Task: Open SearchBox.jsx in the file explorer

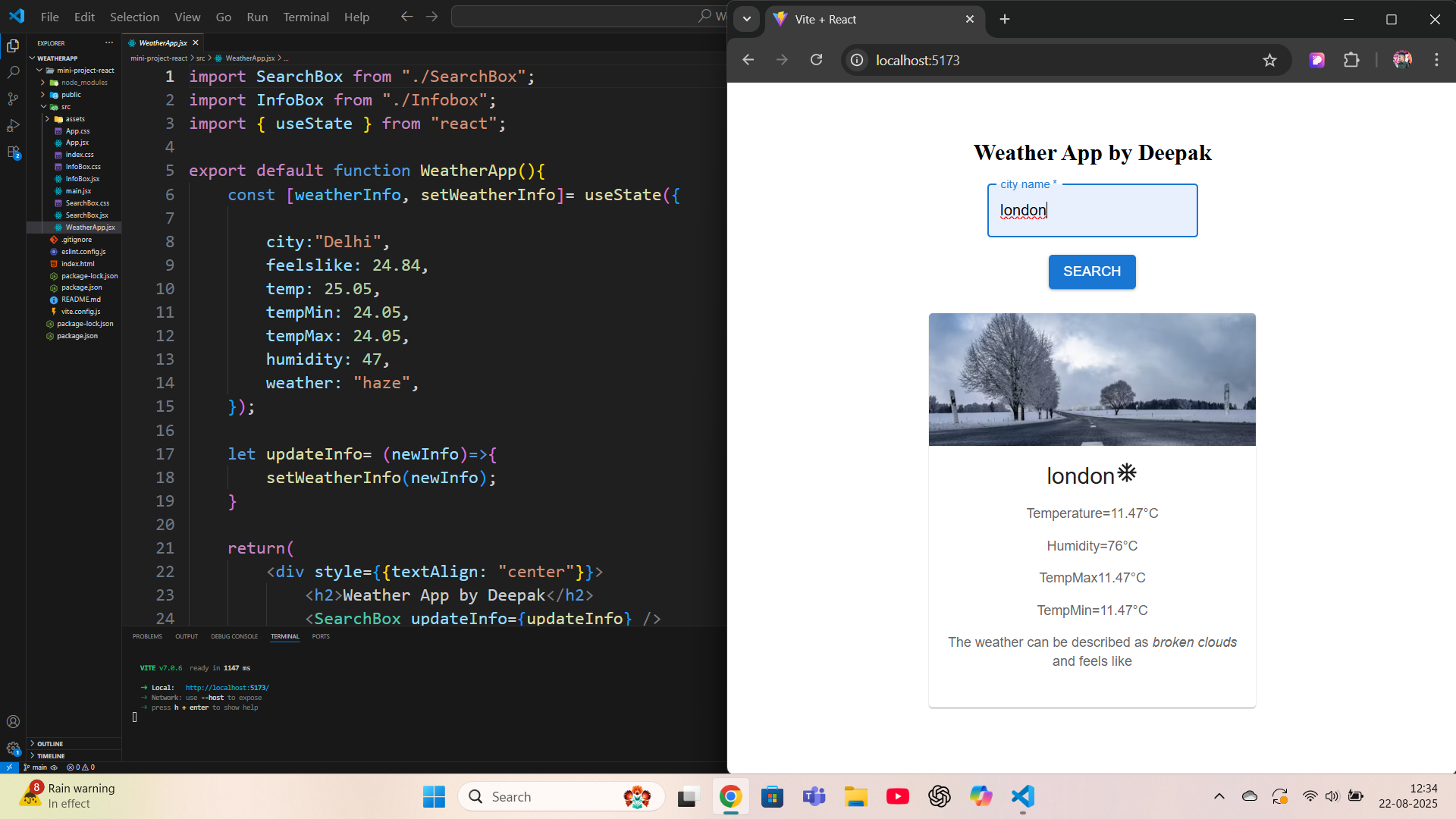Action: [86, 215]
